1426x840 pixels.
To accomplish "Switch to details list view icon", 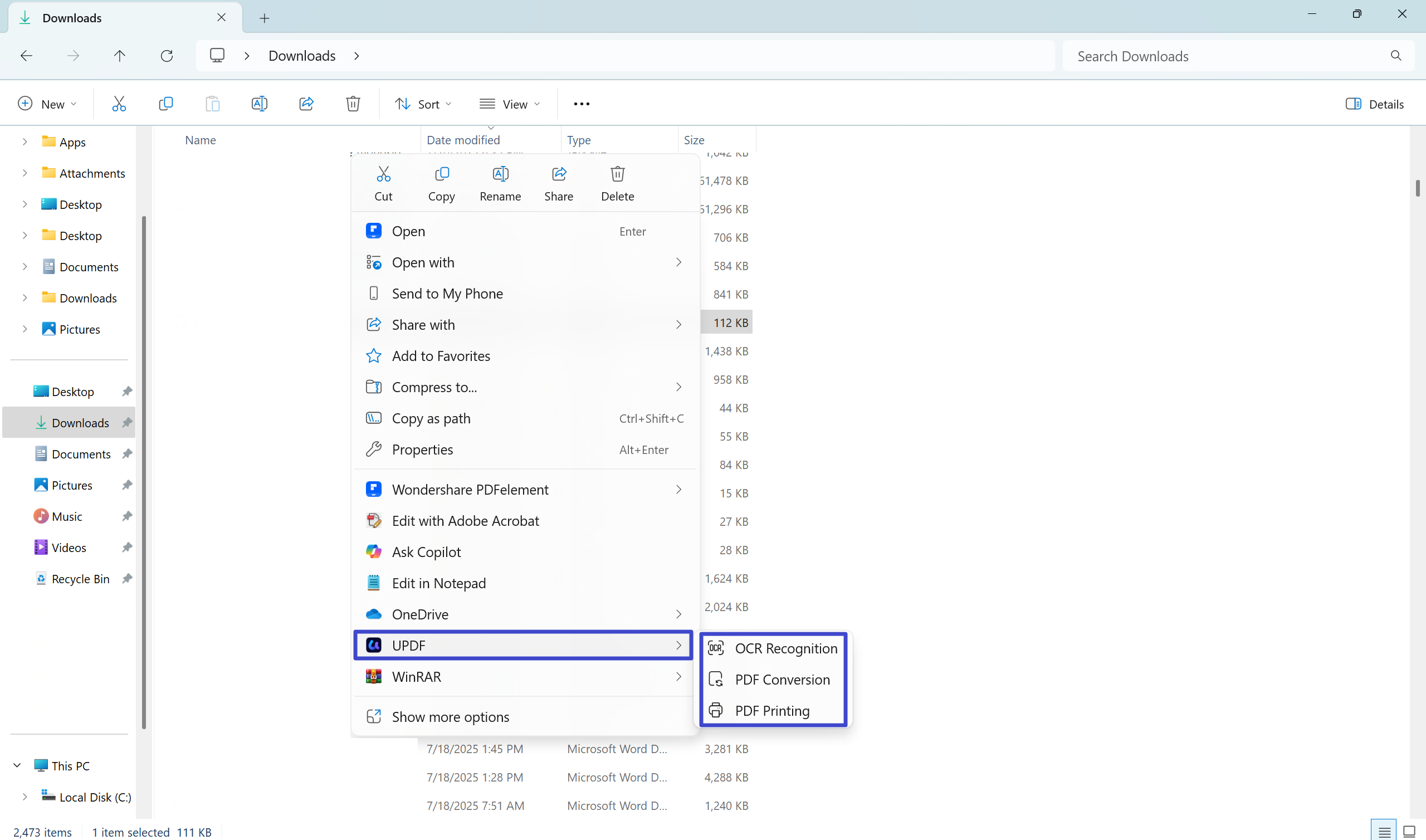I will click(x=1384, y=832).
